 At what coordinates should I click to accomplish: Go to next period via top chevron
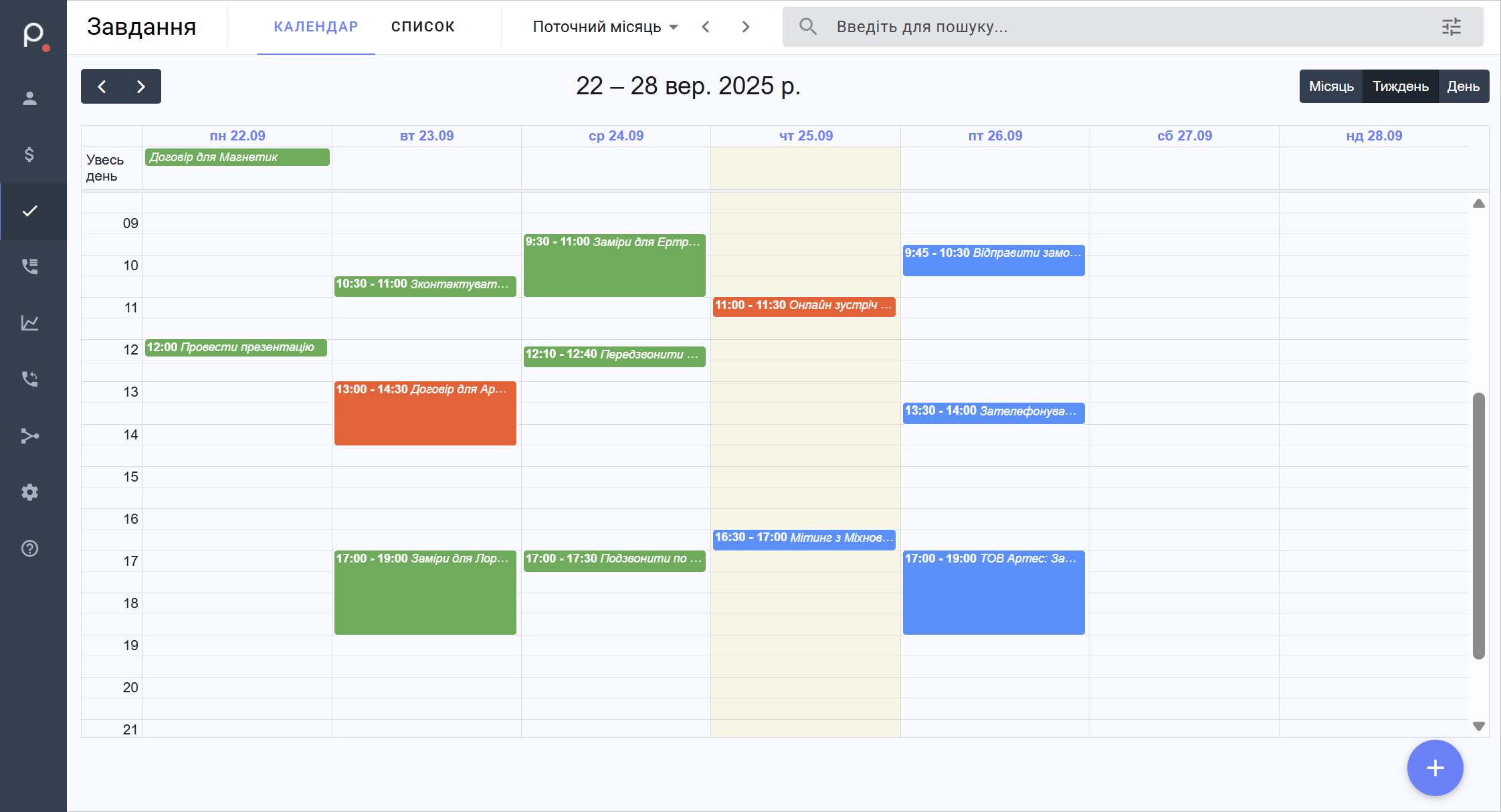[x=746, y=27]
